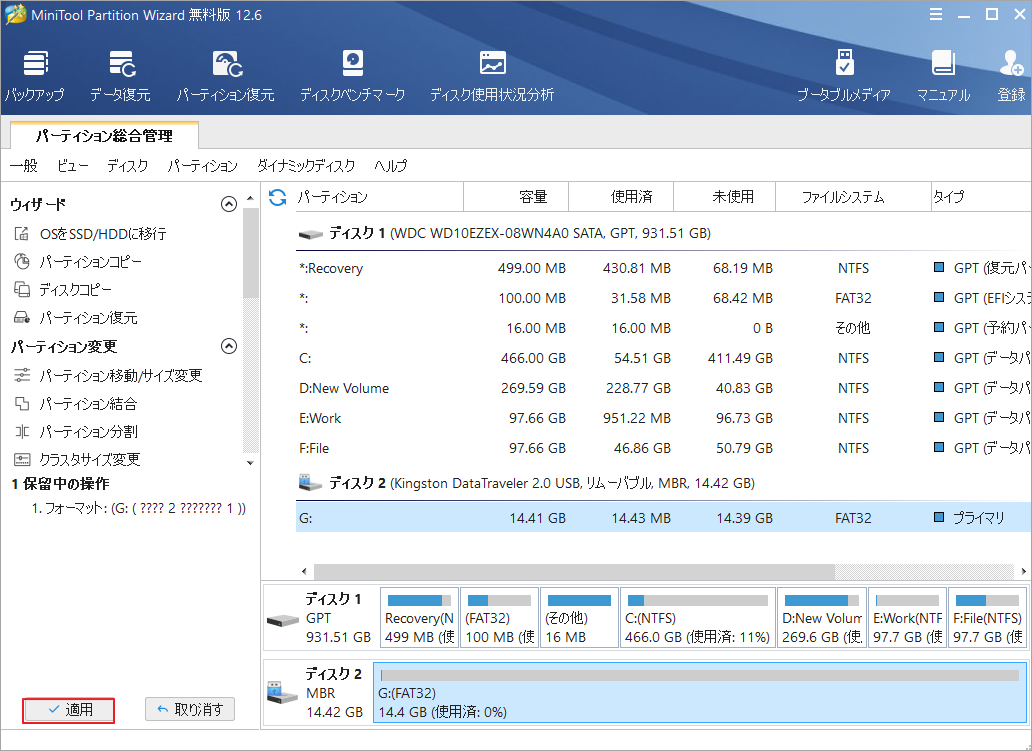Viewport: 1032px width, 751px height.
Task: Apply pending operations with the 適用 button
Action: [68, 710]
